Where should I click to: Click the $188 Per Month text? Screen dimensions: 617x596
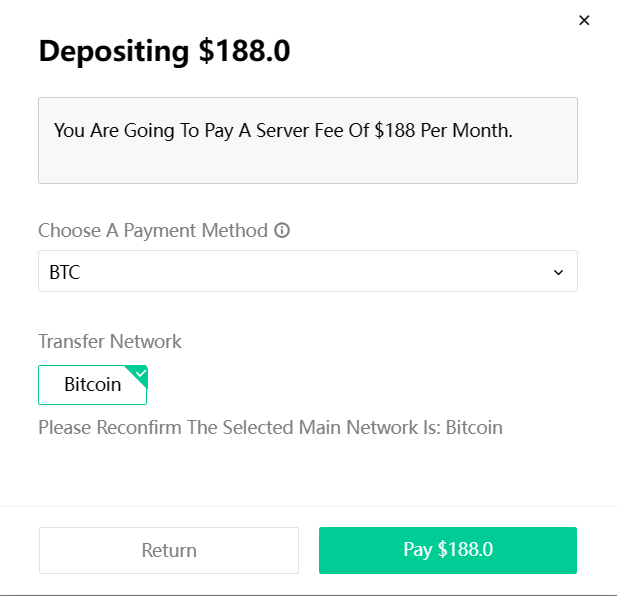click(443, 130)
